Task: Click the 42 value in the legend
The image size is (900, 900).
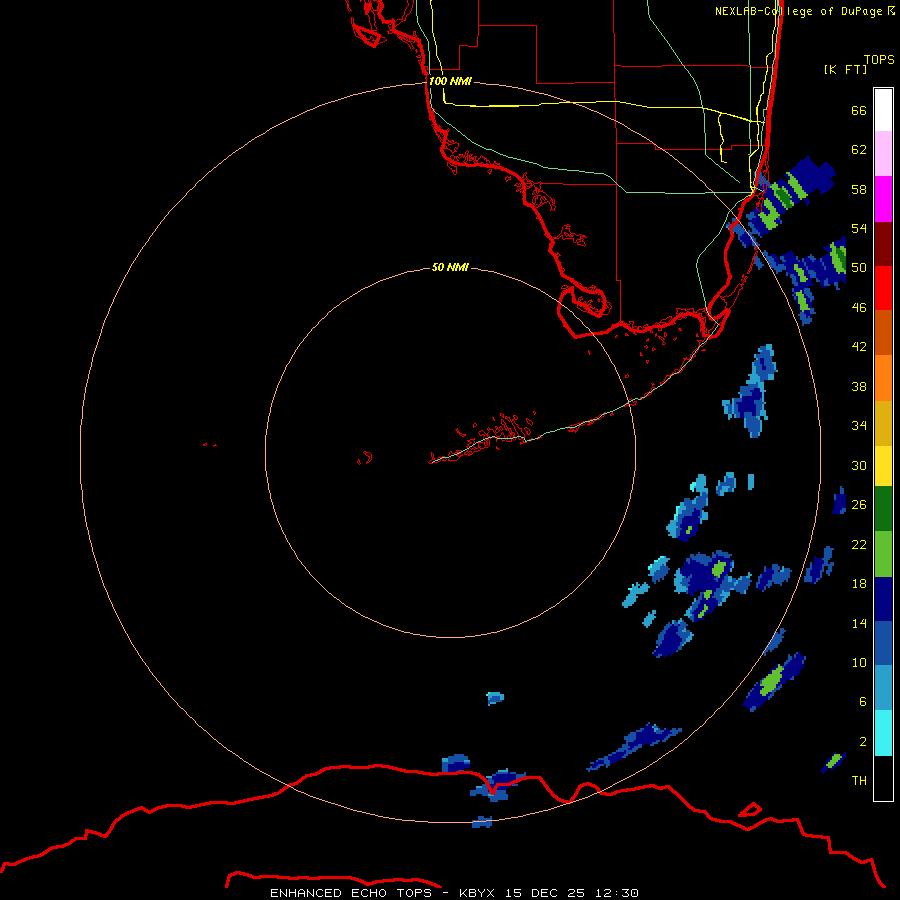Action: point(859,346)
